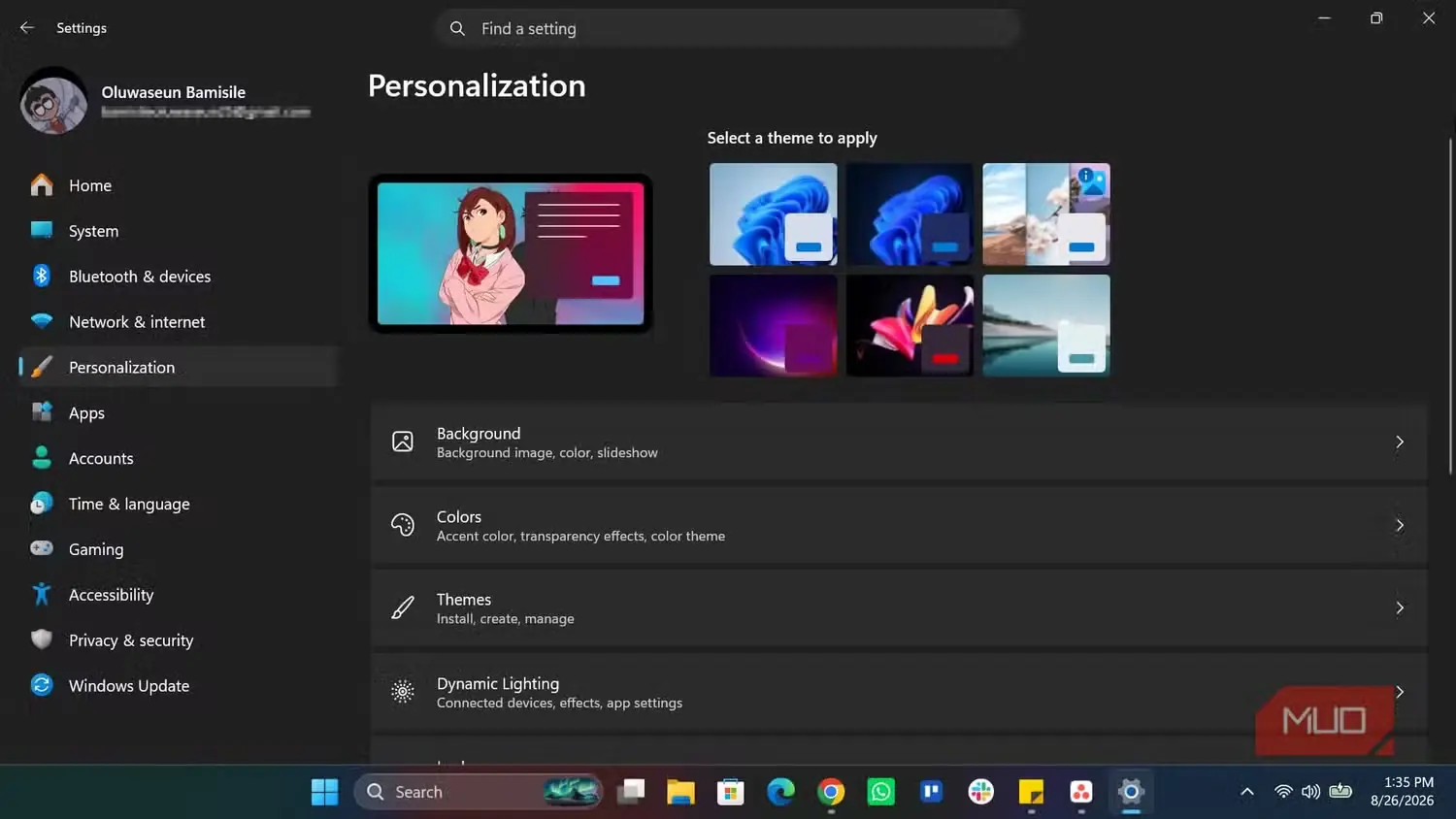Image resolution: width=1456 pixels, height=819 pixels.
Task: Open WhatsApp from the taskbar
Action: click(881, 792)
